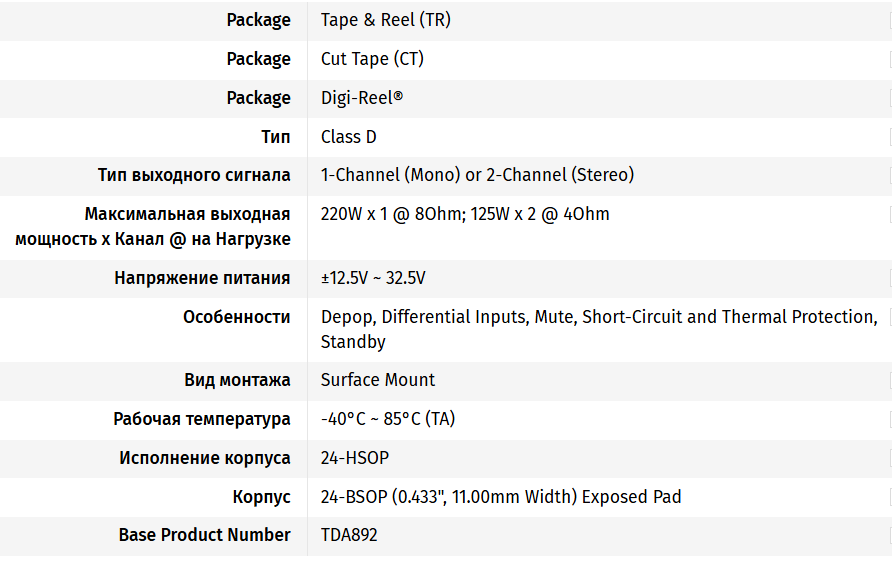Image resolution: width=892 pixels, height=565 pixels.
Task: Enable the checkbox for the Class D row
Action: pyautogui.click(x=889, y=137)
